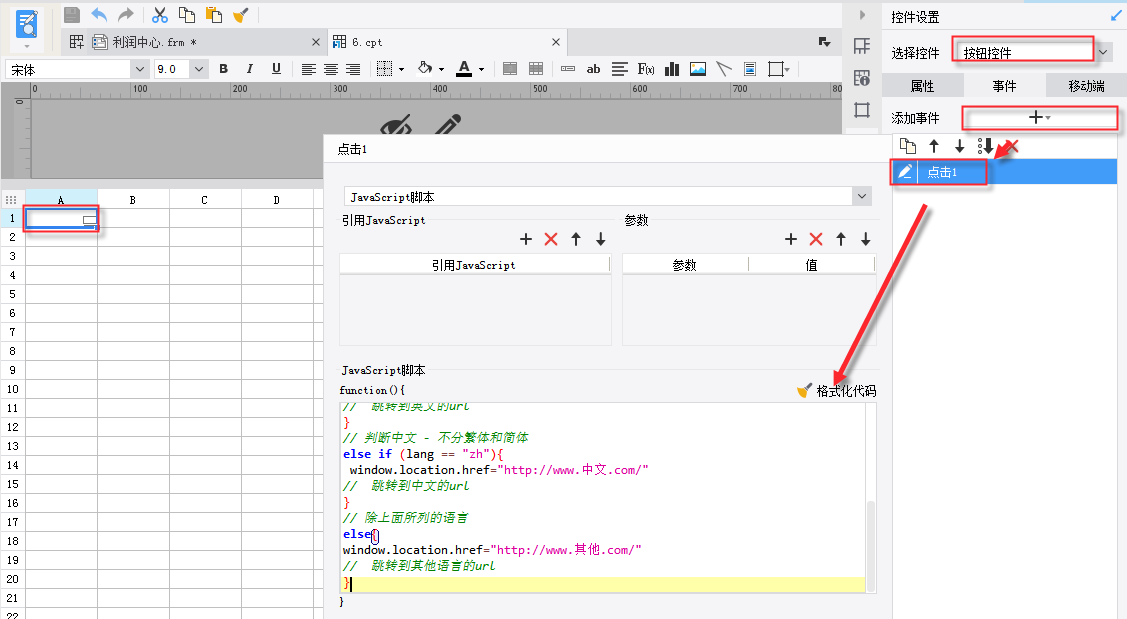The height and width of the screenshot is (619, 1127).
Task: Click the Undo arrow icon
Action: pos(99,14)
